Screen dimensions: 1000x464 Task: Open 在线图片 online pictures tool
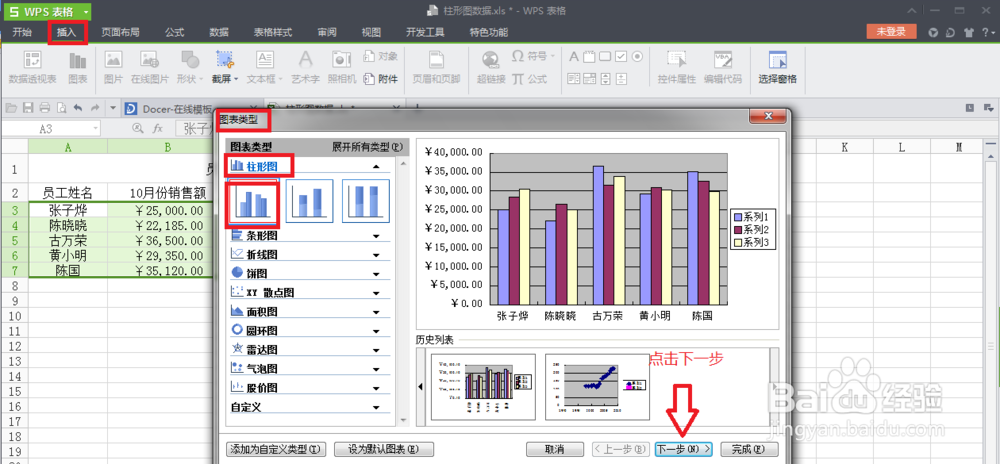(150, 68)
